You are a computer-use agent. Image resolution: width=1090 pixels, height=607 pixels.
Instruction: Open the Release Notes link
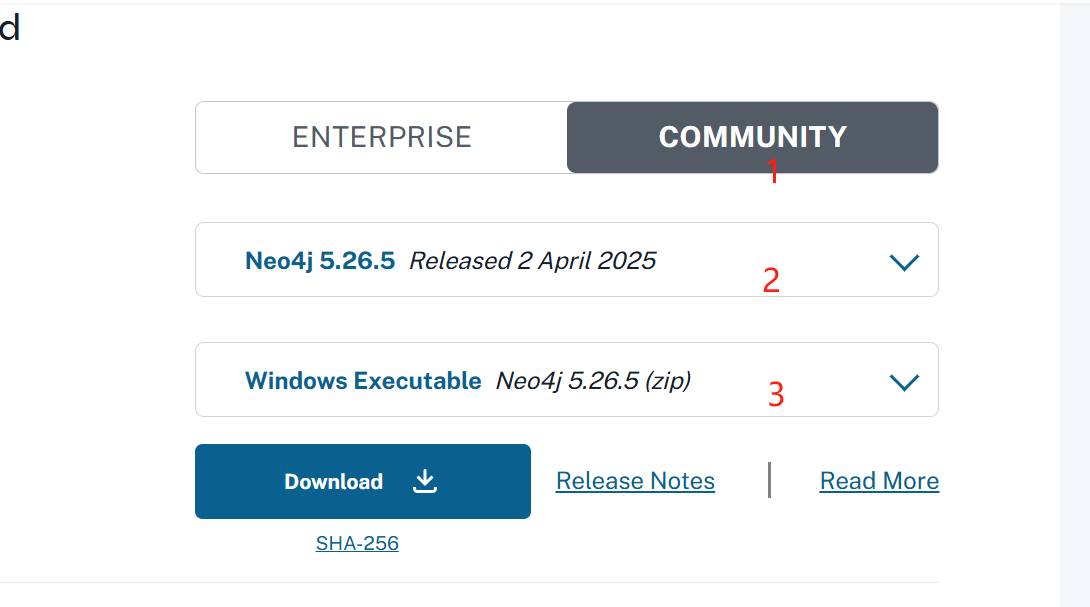point(635,481)
